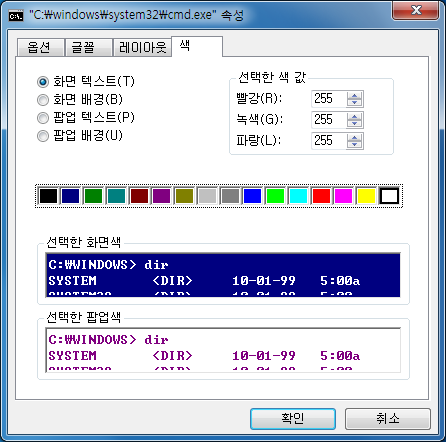
Task: Pick the bright green color swatch
Action: coord(275,196)
